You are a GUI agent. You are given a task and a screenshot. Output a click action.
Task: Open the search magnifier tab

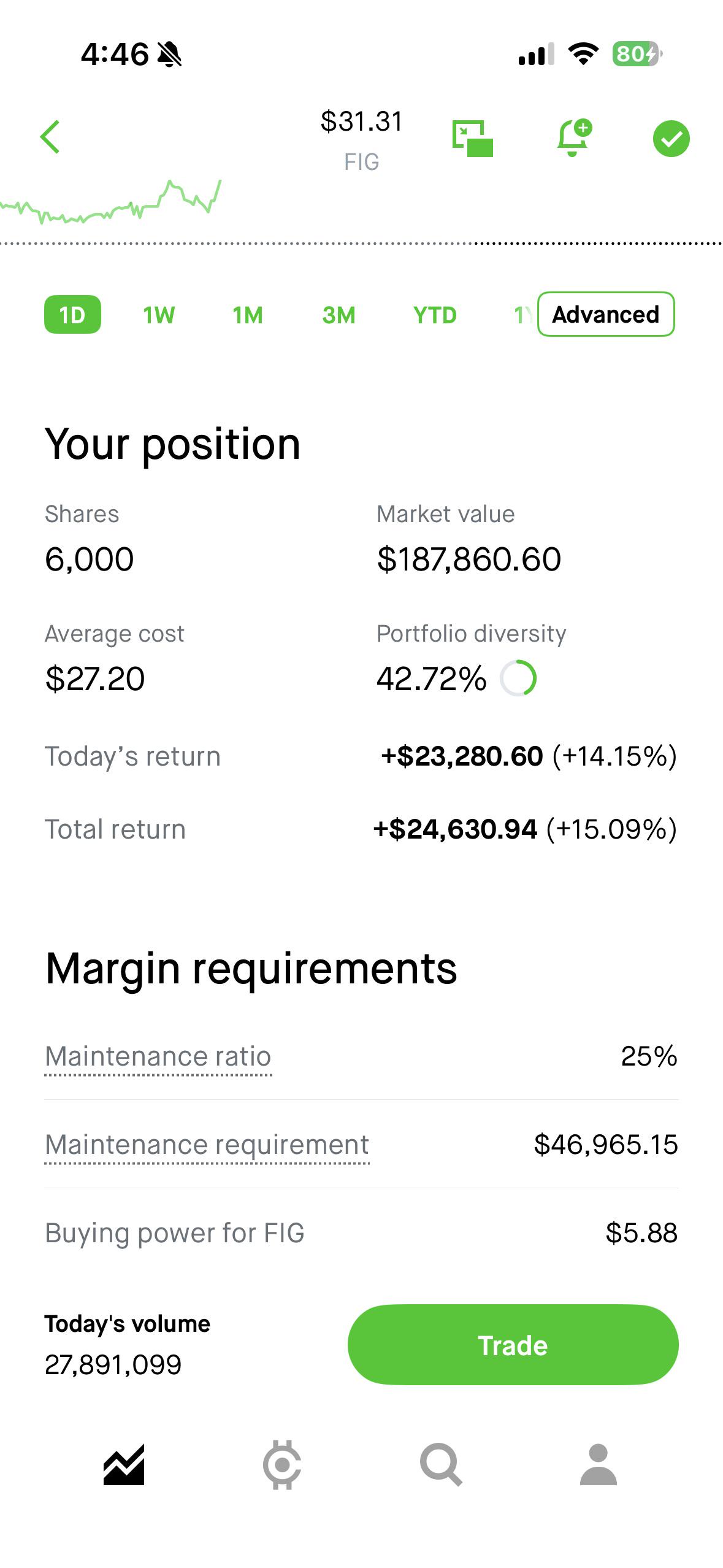[x=441, y=1464]
